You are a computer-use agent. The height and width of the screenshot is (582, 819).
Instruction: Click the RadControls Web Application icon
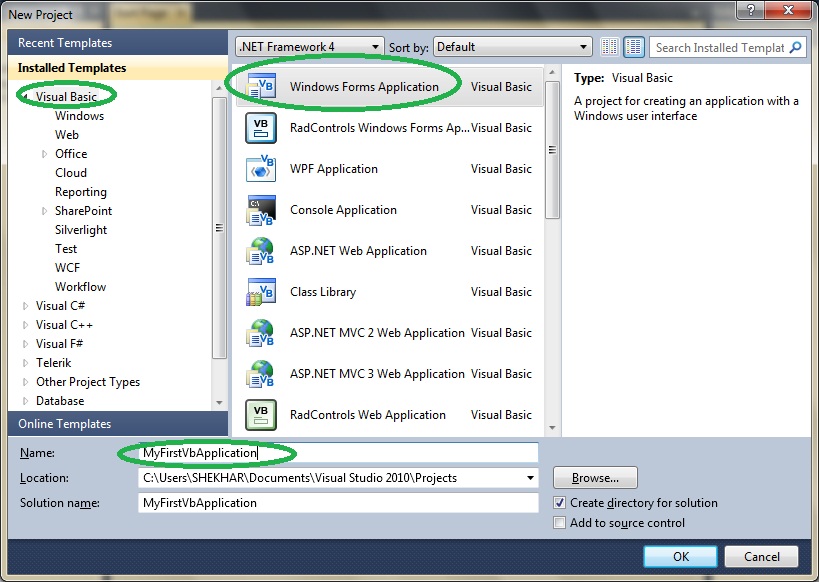pyautogui.click(x=261, y=415)
